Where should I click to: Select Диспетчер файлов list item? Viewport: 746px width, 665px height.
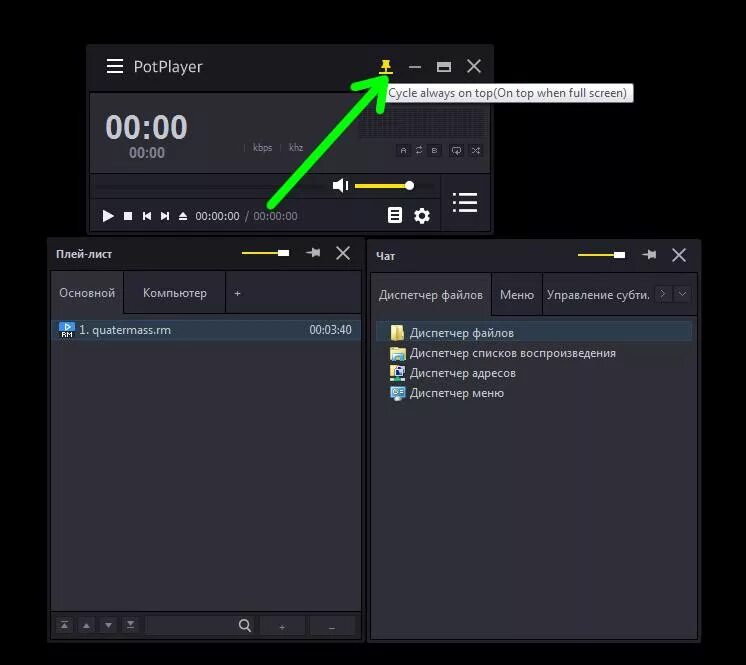pyautogui.click(x=534, y=332)
